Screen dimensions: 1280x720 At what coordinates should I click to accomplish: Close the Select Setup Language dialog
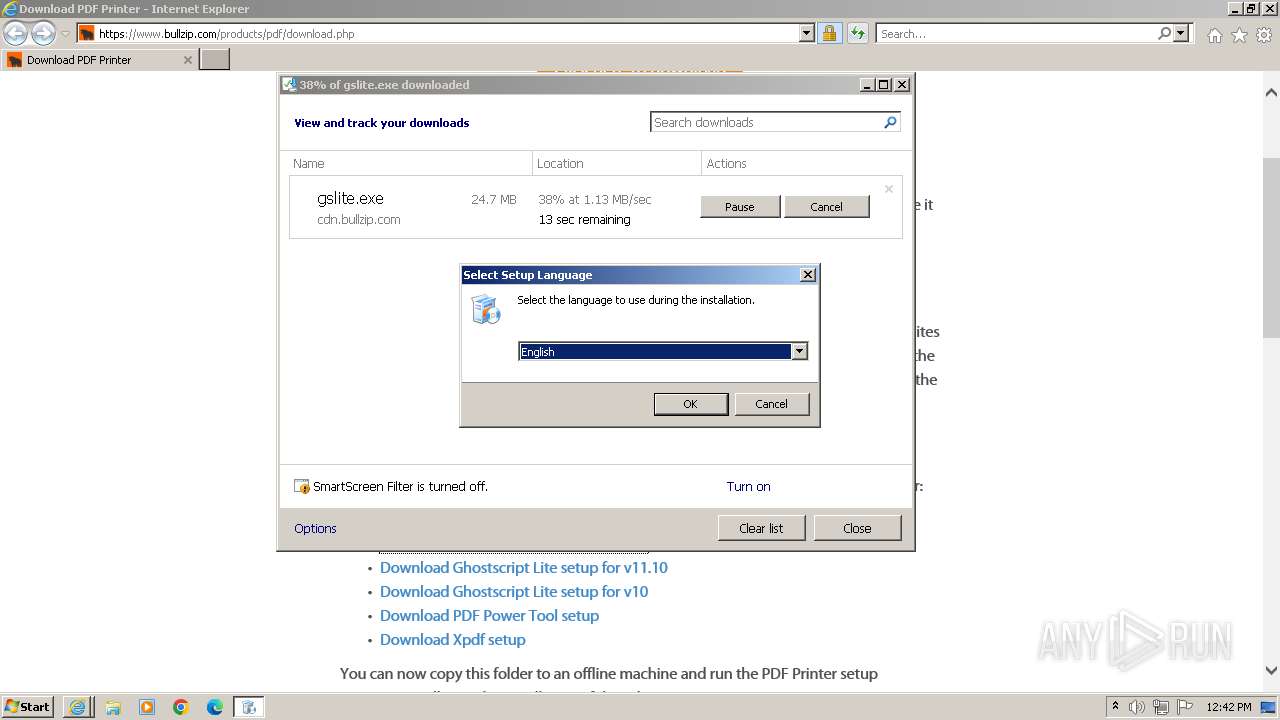click(808, 275)
